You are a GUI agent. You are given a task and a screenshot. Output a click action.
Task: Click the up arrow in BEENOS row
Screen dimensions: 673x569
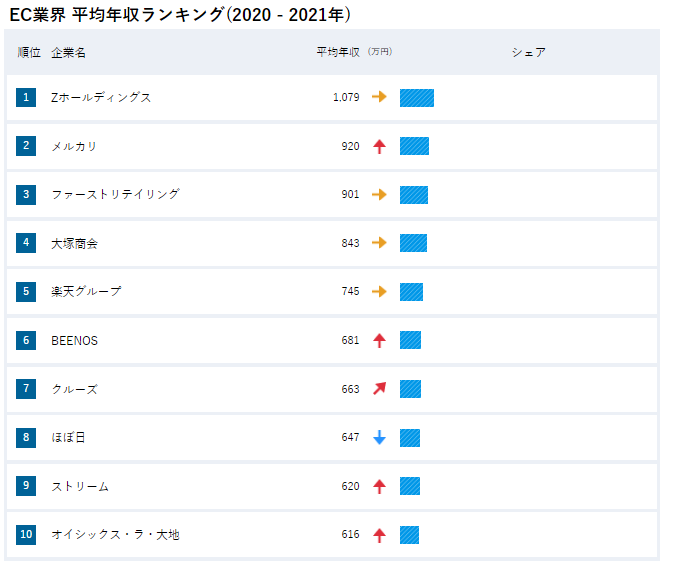point(379,341)
